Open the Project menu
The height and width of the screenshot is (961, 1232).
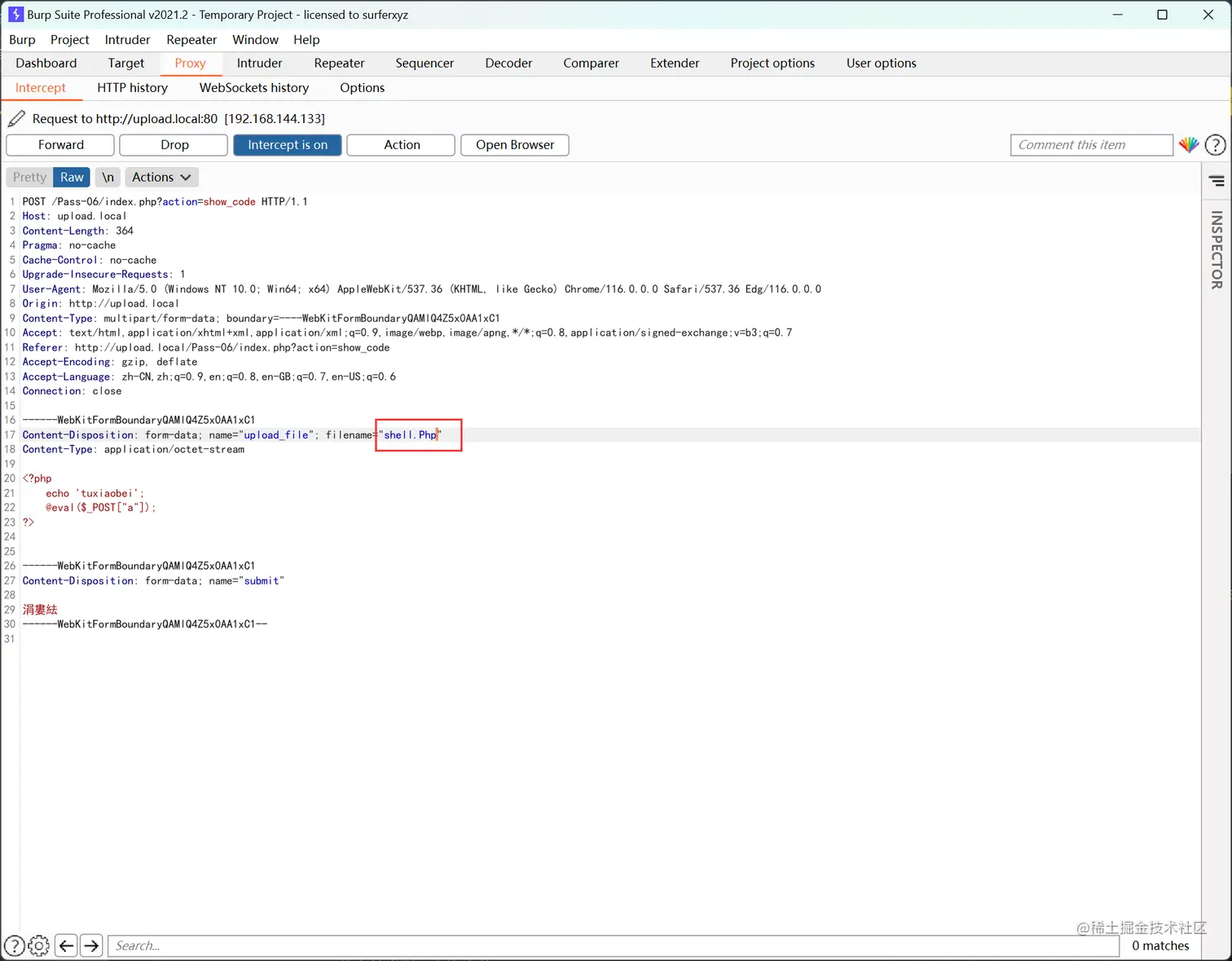click(70, 40)
